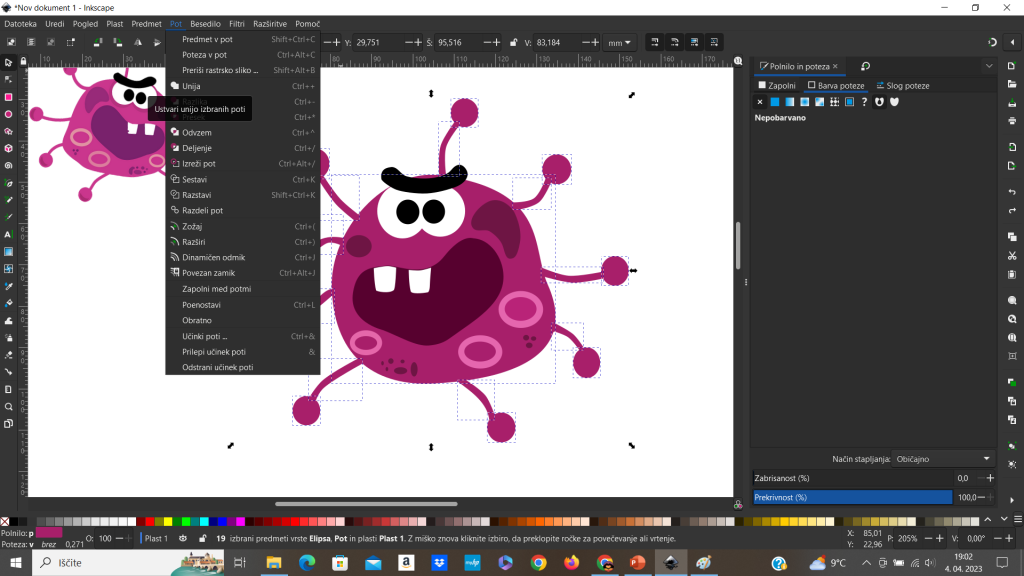Viewport: 1024px width, 576px height.
Task: Click the Cut scissors icon
Action: point(1012,255)
